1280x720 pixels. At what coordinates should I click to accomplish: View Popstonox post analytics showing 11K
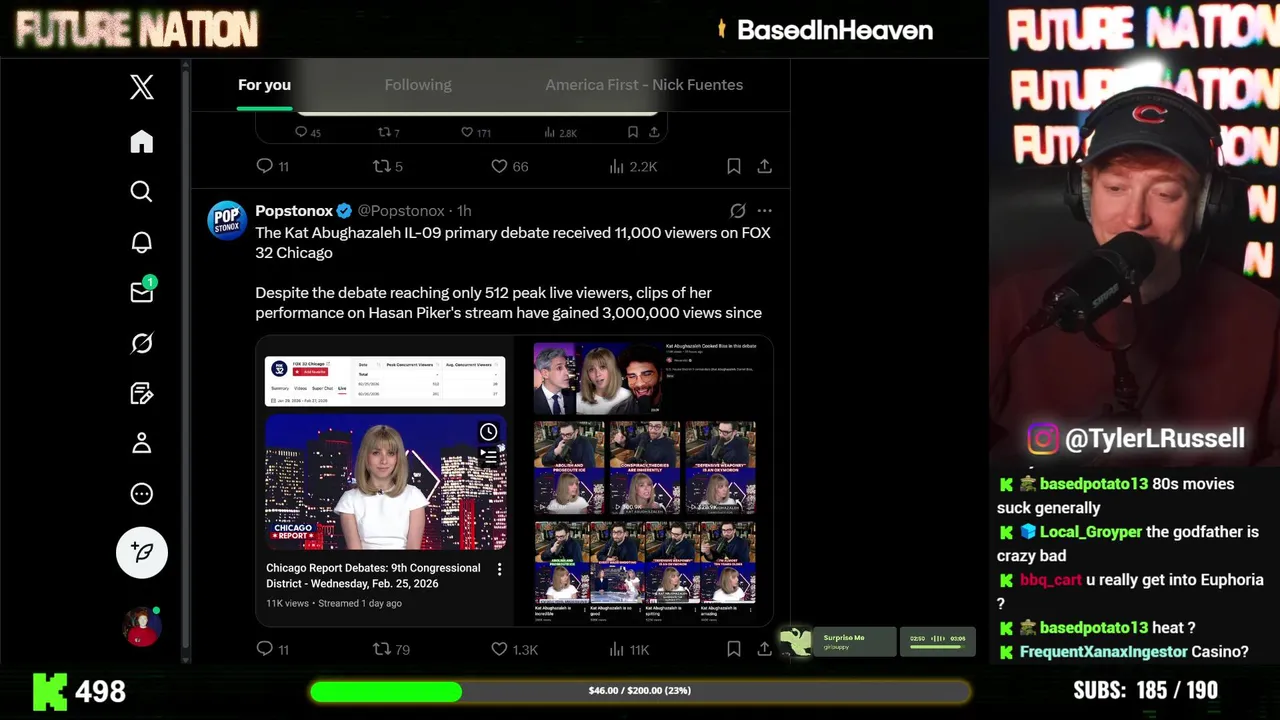pyautogui.click(x=629, y=649)
